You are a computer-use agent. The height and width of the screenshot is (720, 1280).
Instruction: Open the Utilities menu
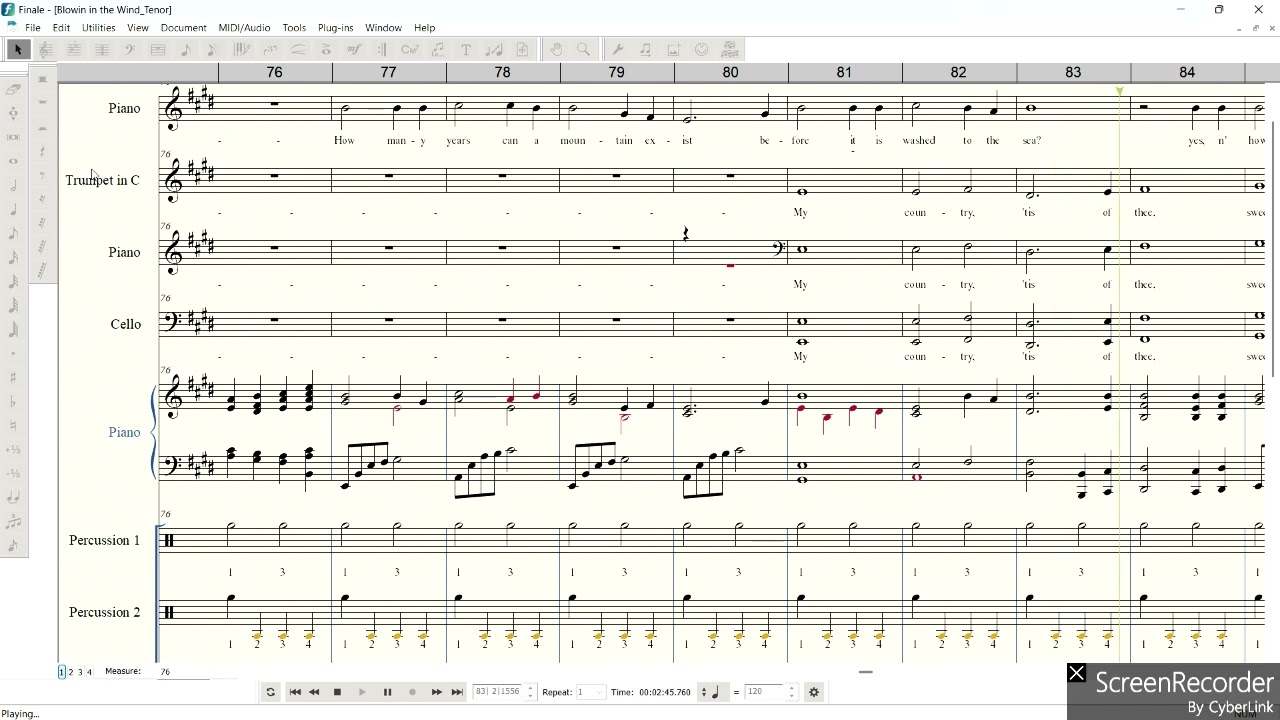98,28
